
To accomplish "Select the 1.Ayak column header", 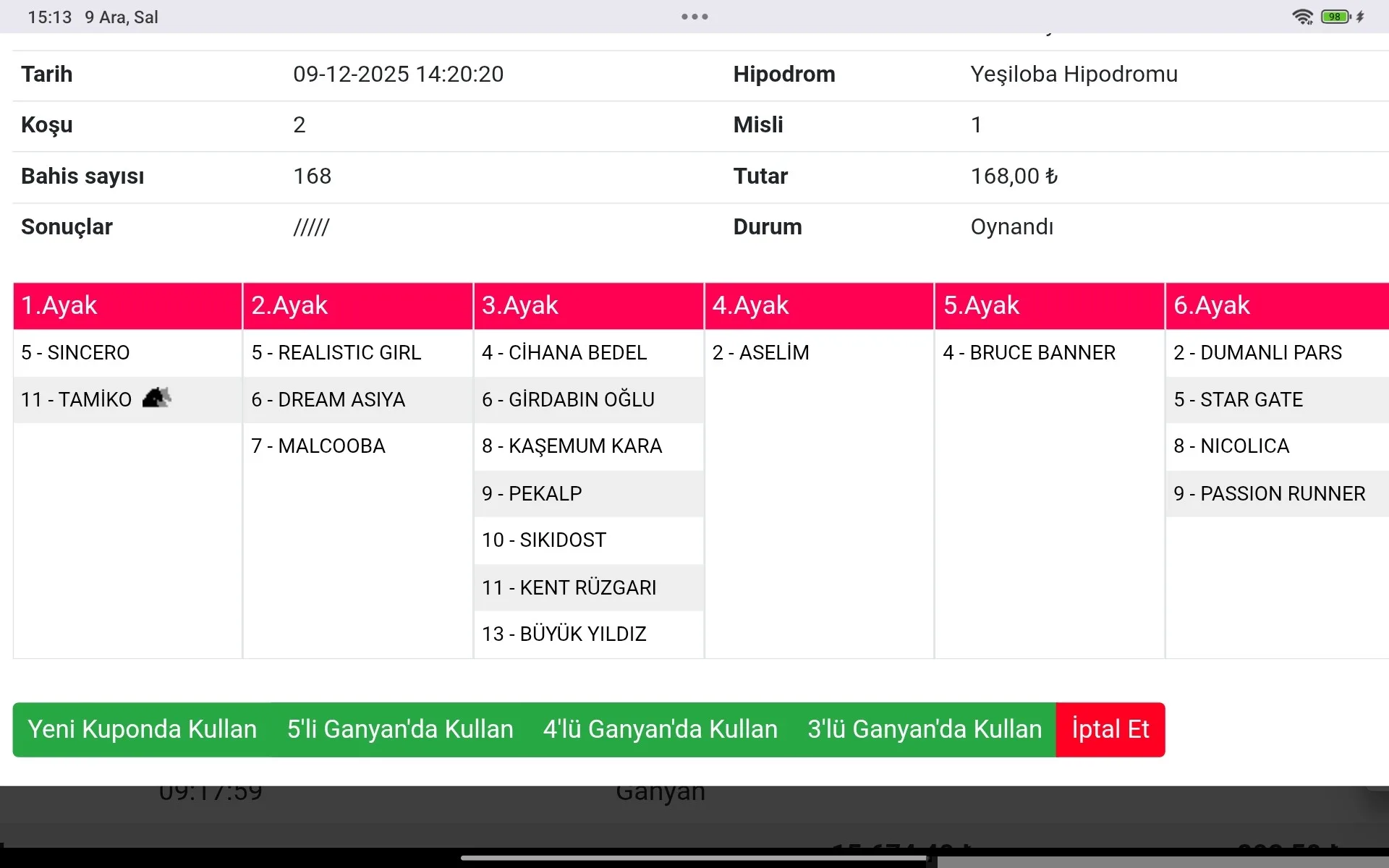I will (x=127, y=305).
